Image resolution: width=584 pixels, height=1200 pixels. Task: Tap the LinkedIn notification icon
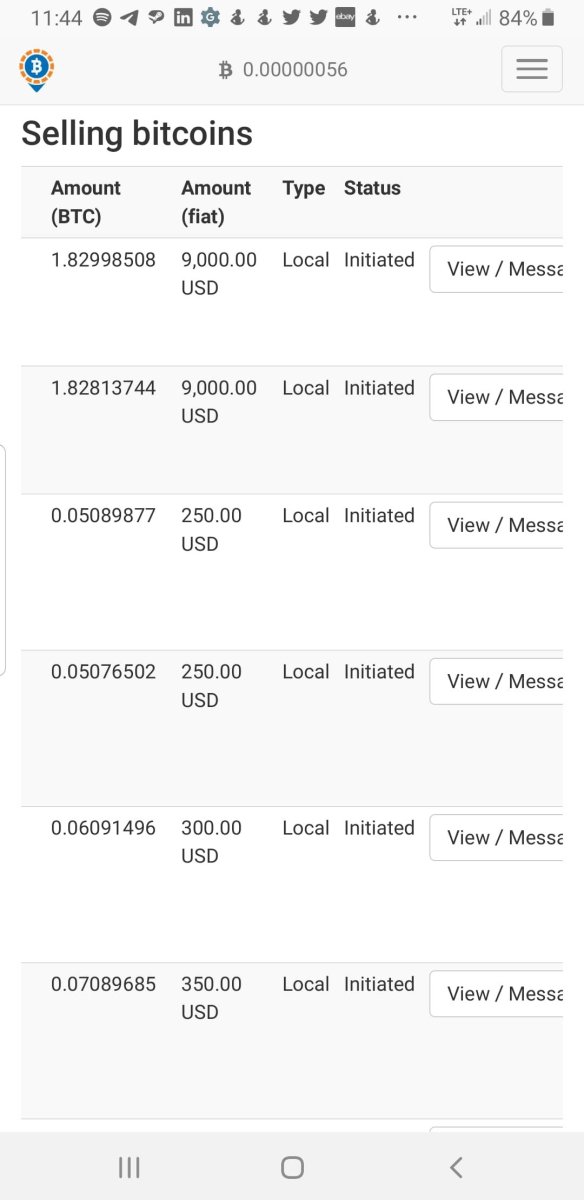[x=183, y=18]
